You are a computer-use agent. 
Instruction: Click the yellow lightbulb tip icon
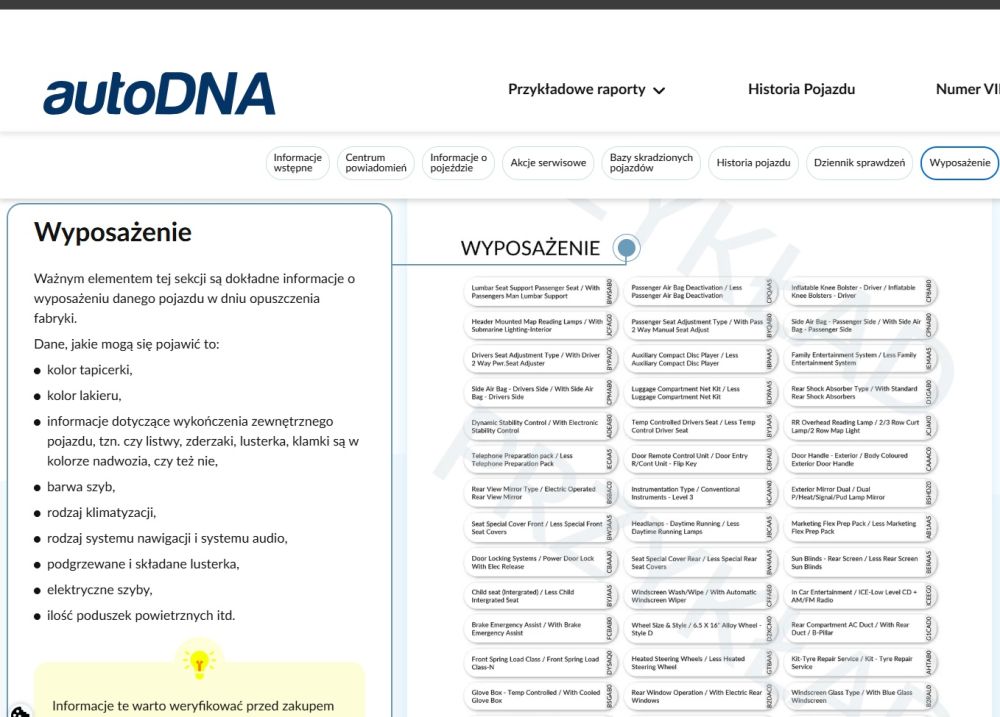pyautogui.click(x=198, y=662)
